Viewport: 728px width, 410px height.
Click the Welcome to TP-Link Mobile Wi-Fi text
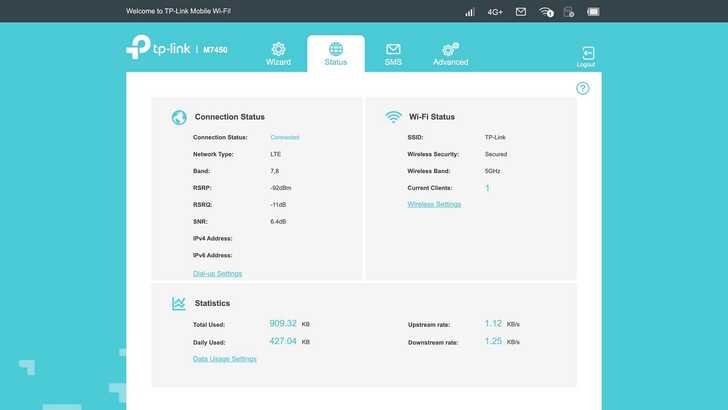pos(178,11)
